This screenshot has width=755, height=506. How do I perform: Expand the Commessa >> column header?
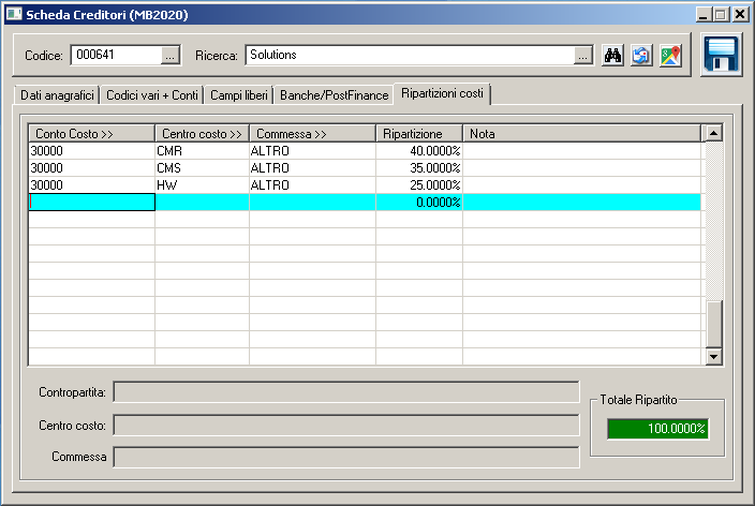coord(312,133)
